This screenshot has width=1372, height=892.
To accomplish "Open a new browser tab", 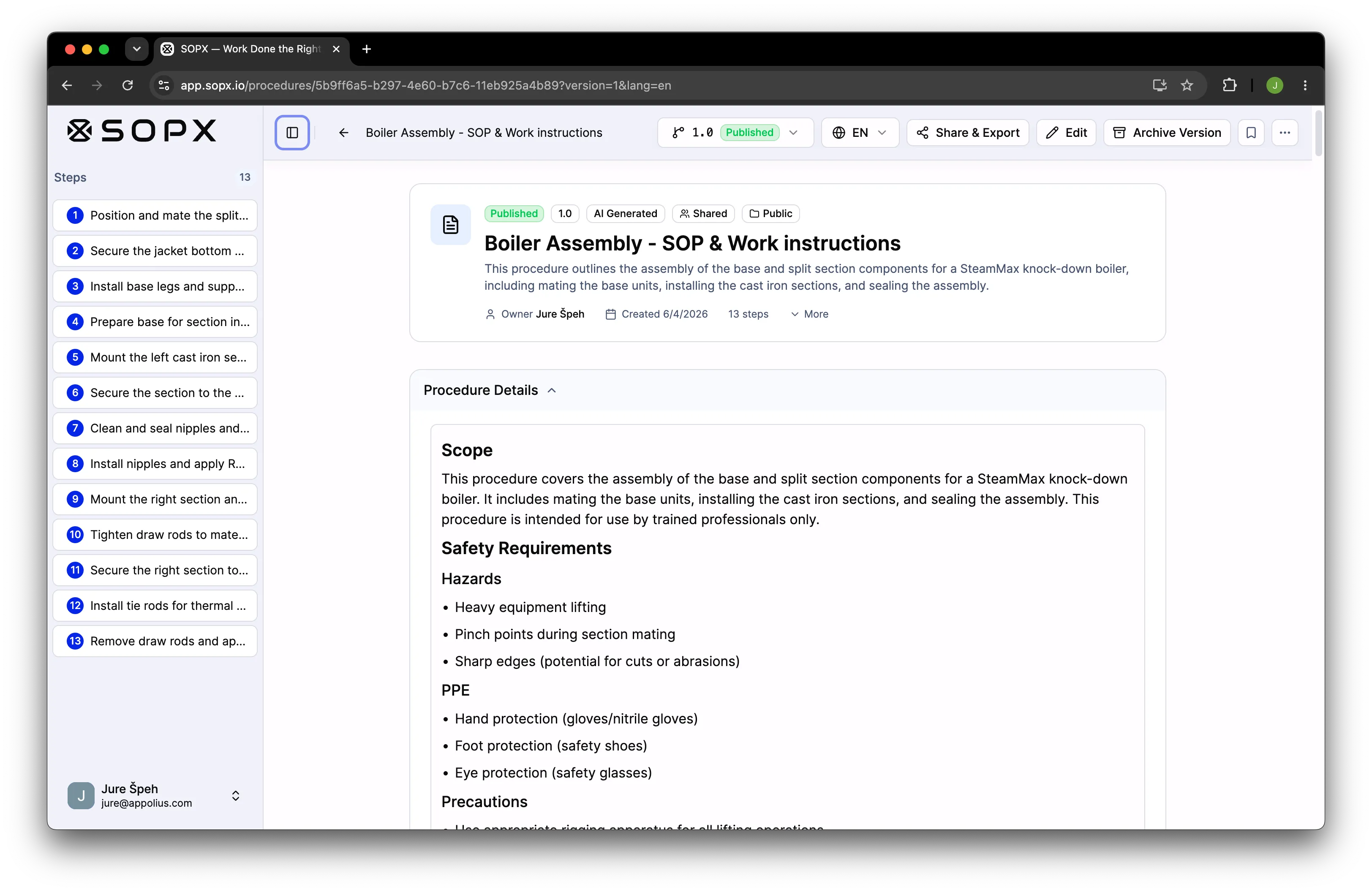I will click(x=367, y=49).
